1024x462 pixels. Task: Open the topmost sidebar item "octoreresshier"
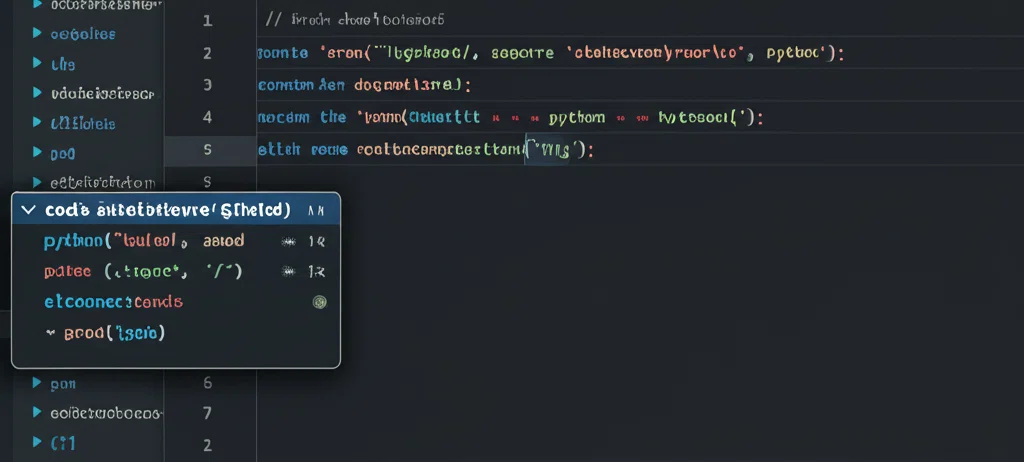[x=106, y=5]
